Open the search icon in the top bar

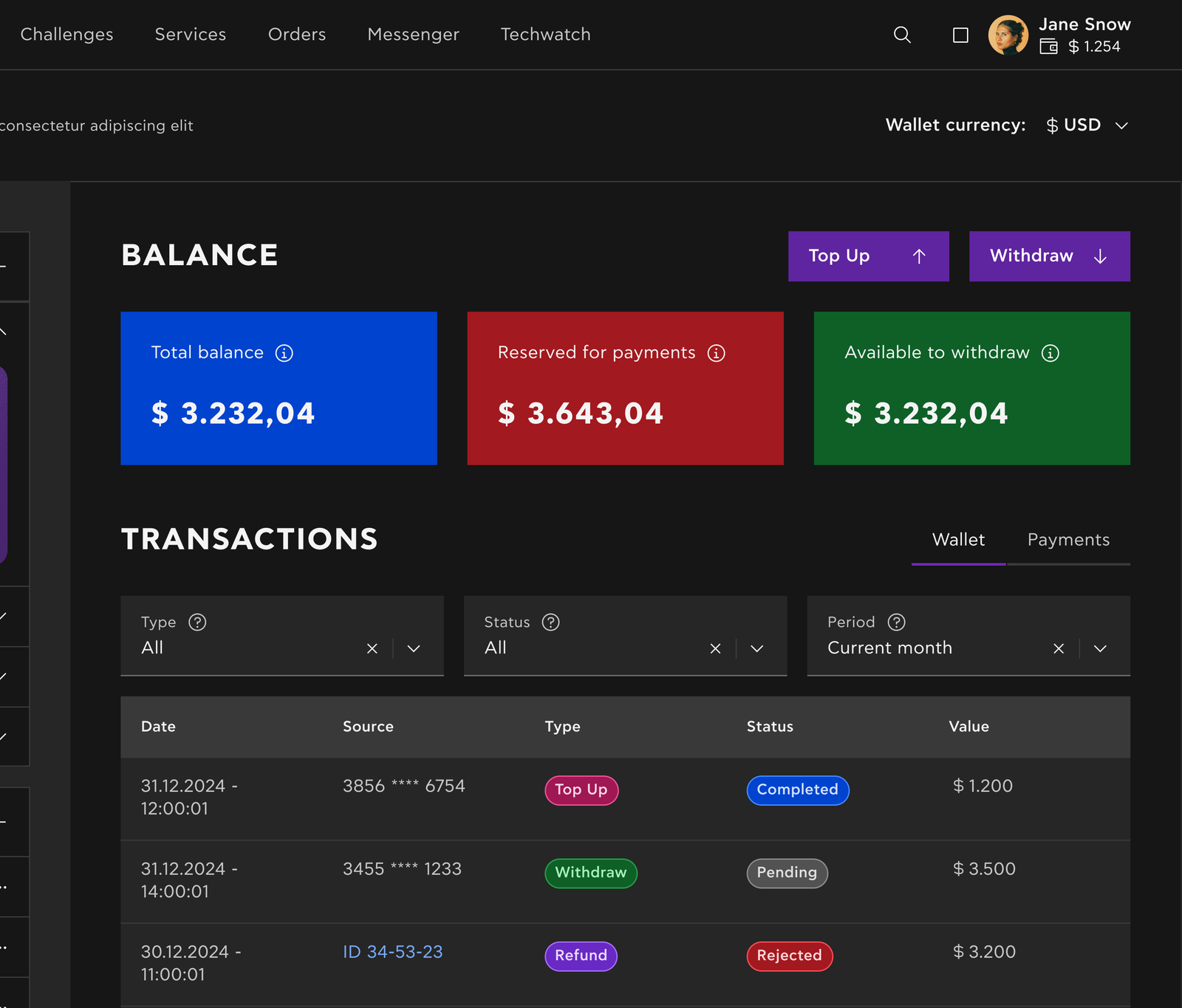tap(902, 35)
